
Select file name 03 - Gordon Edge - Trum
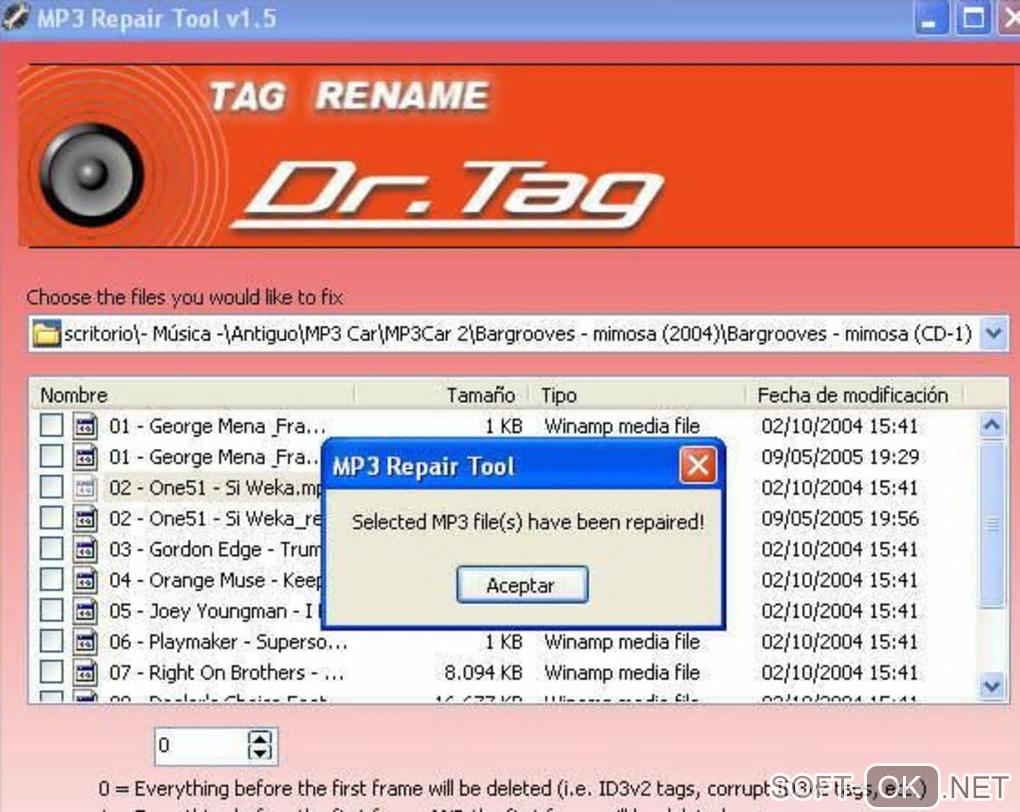tap(215, 548)
